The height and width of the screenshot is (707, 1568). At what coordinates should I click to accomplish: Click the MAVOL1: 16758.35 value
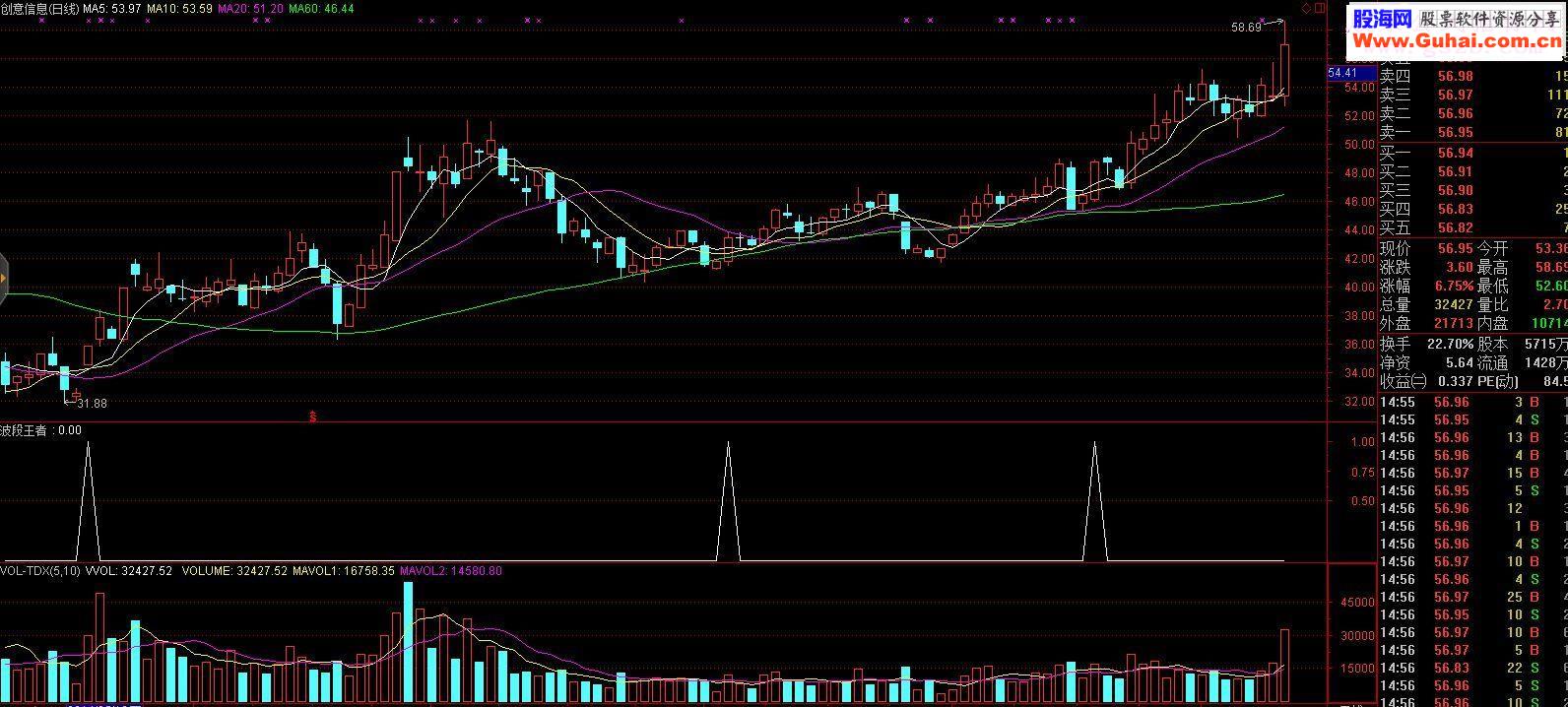344,571
